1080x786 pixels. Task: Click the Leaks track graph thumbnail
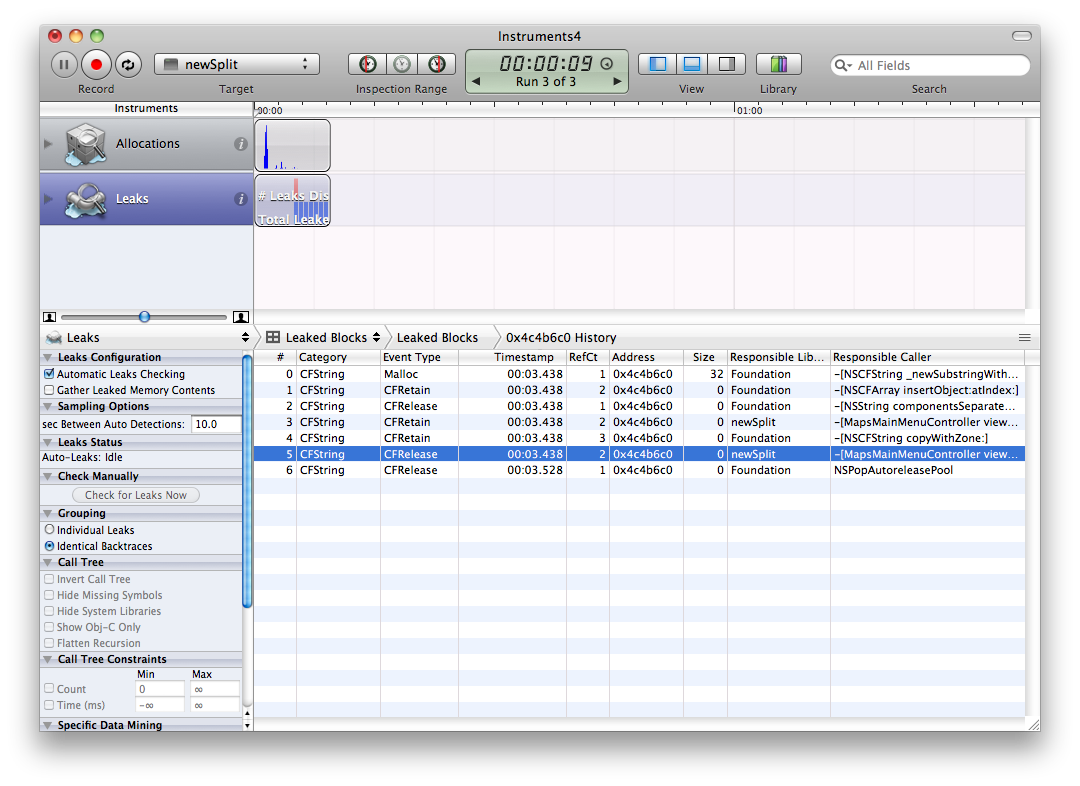(293, 200)
